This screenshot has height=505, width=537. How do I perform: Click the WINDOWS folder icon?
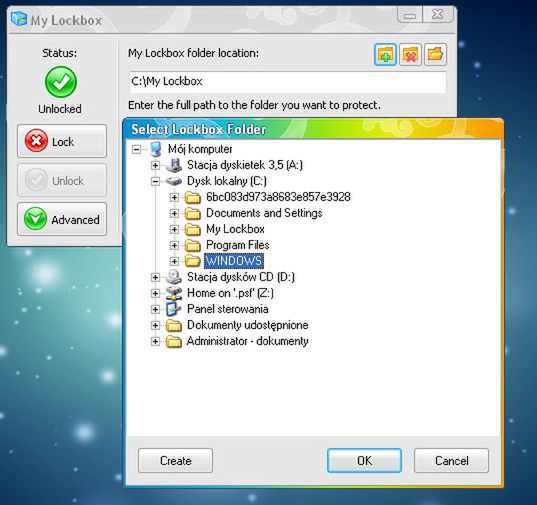pyautogui.click(x=193, y=261)
